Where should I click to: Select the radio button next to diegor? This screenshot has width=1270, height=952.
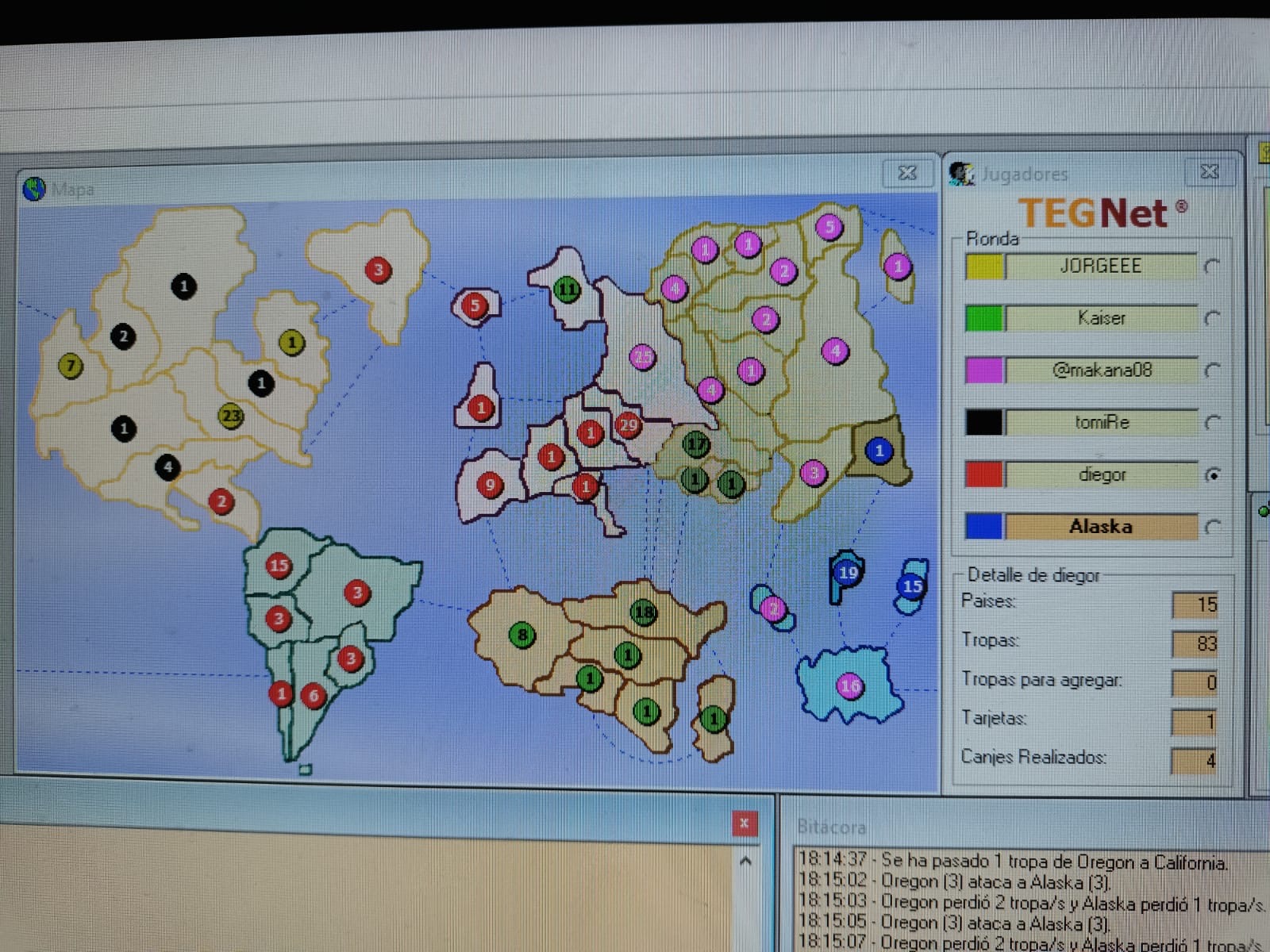coord(1212,475)
